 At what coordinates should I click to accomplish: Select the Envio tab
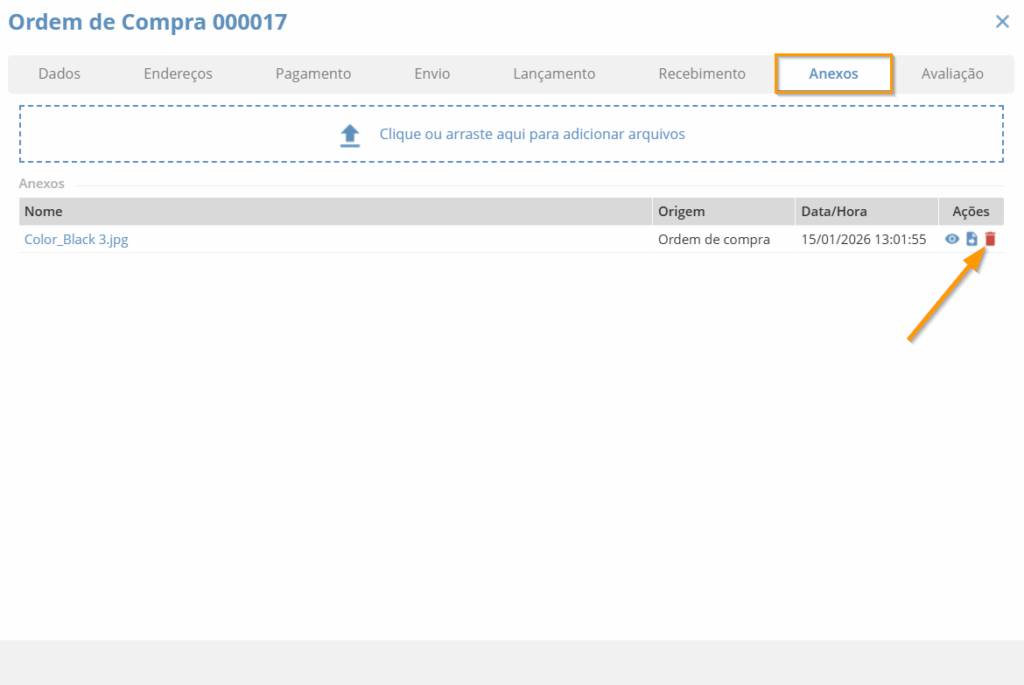tap(432, 74)
